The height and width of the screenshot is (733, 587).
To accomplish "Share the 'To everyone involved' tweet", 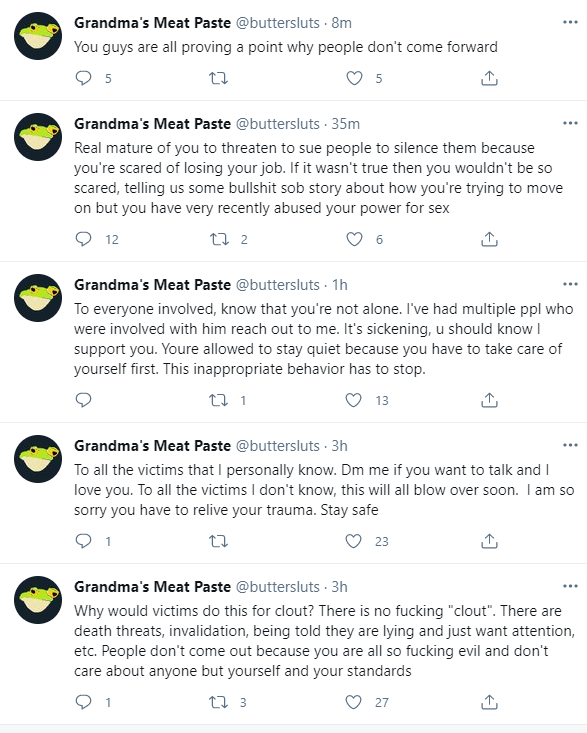I will pyautogui.click(x=489, y=400).
